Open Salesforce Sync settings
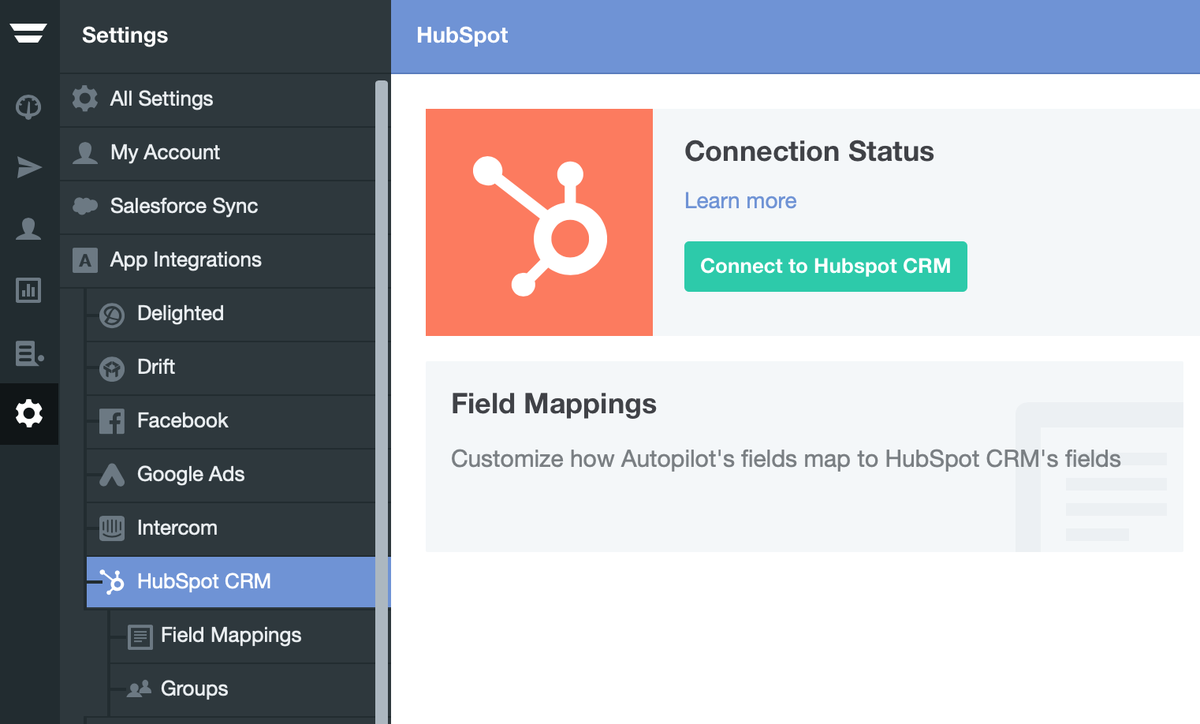 (184, 206)
